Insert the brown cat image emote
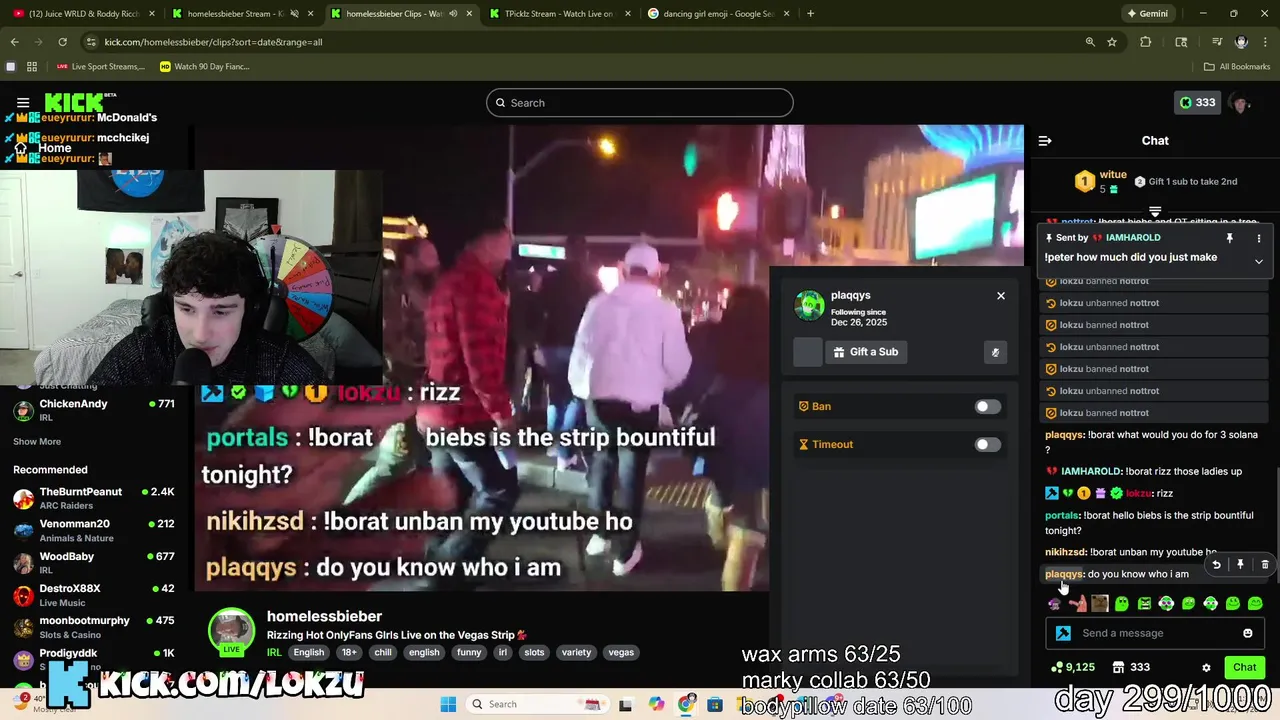This screenshot has height=720, width=1280. tap(1100, 603)
